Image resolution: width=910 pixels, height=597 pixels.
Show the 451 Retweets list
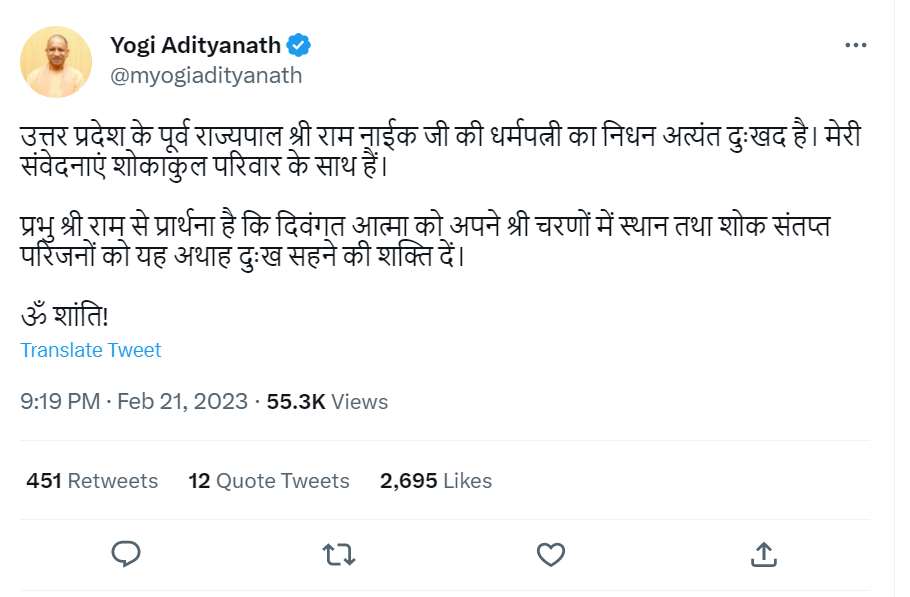tap(92, 481)
